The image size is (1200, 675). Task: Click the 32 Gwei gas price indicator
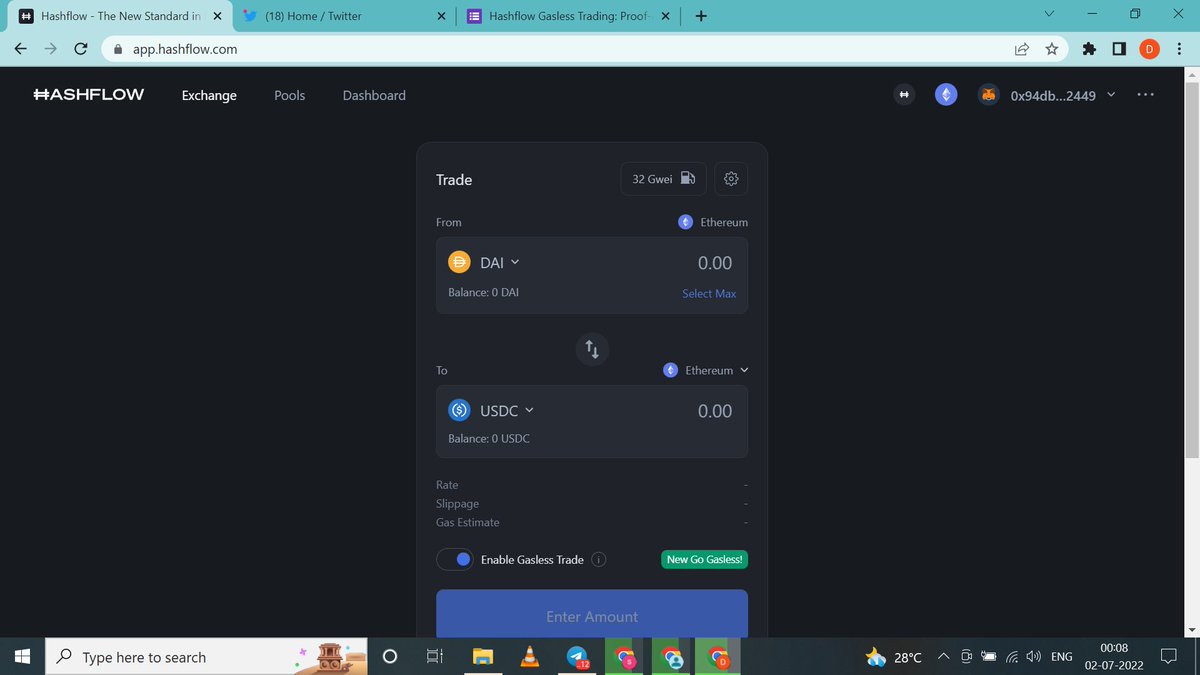pyautogui.click(x=663, y=179)
